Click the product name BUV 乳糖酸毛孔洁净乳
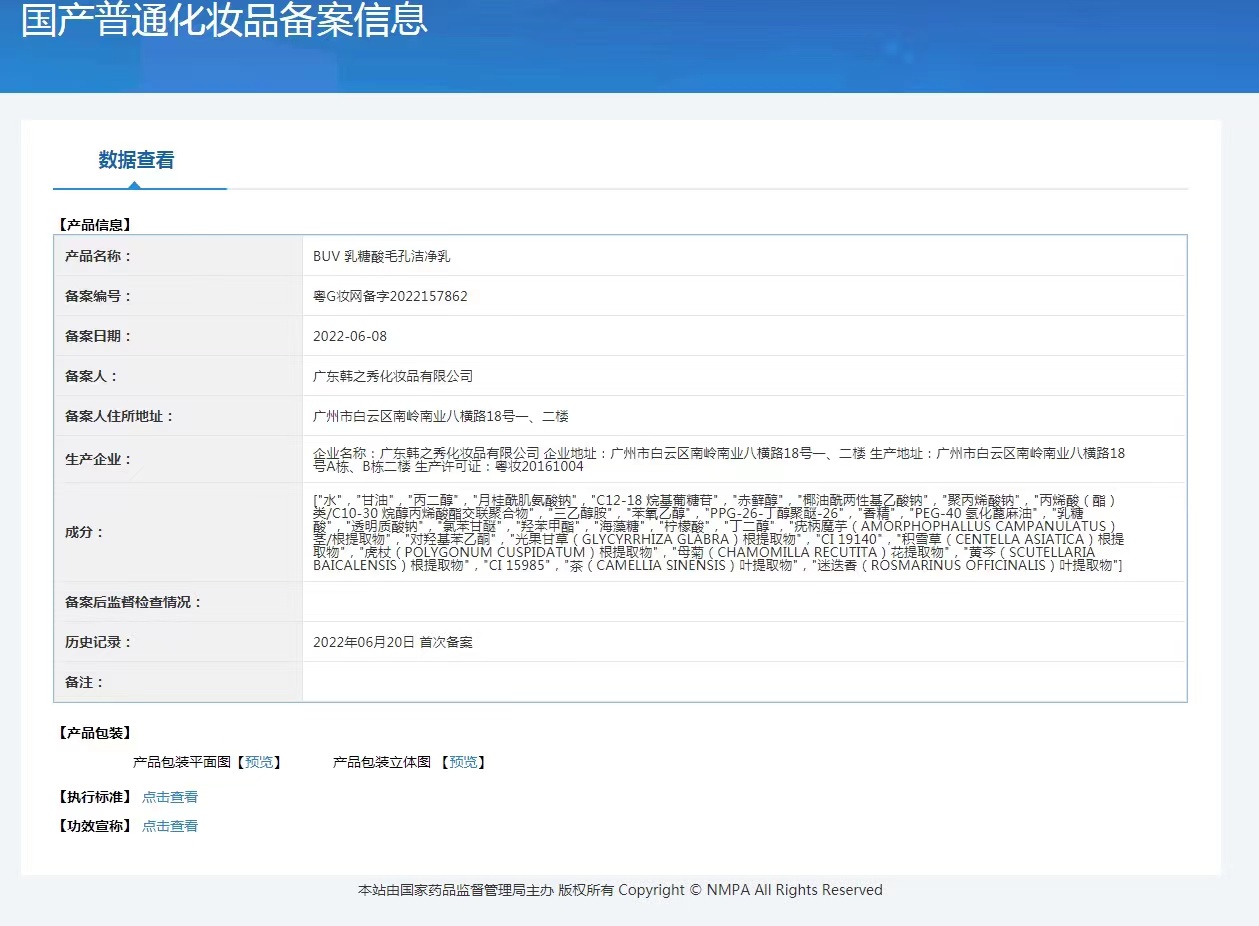This screenshot has height=926, width=1259. coord(382,256)
